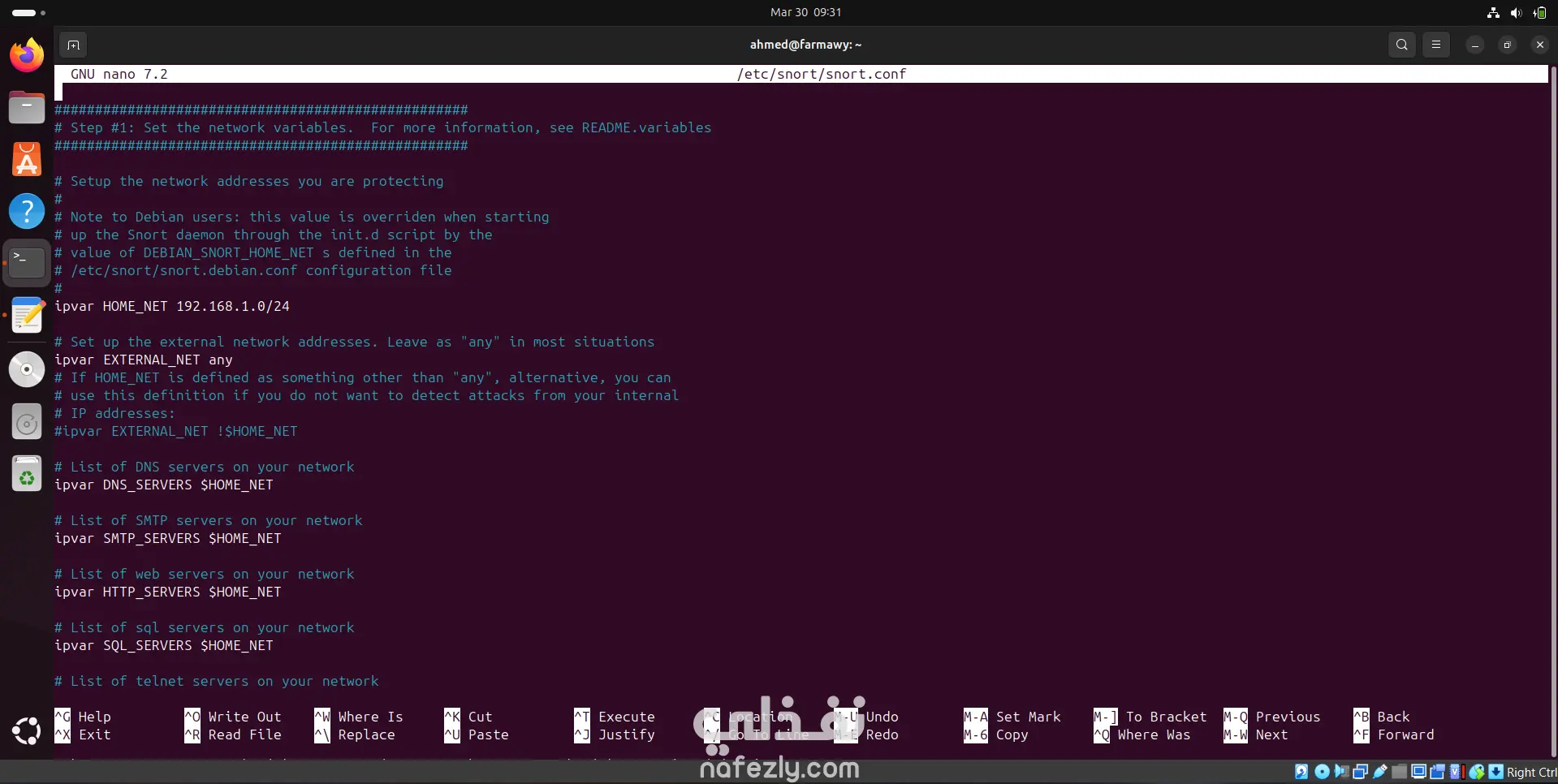Open Firefox from the dock
This screenshot has height=784, width=1558.
[27, 55]
